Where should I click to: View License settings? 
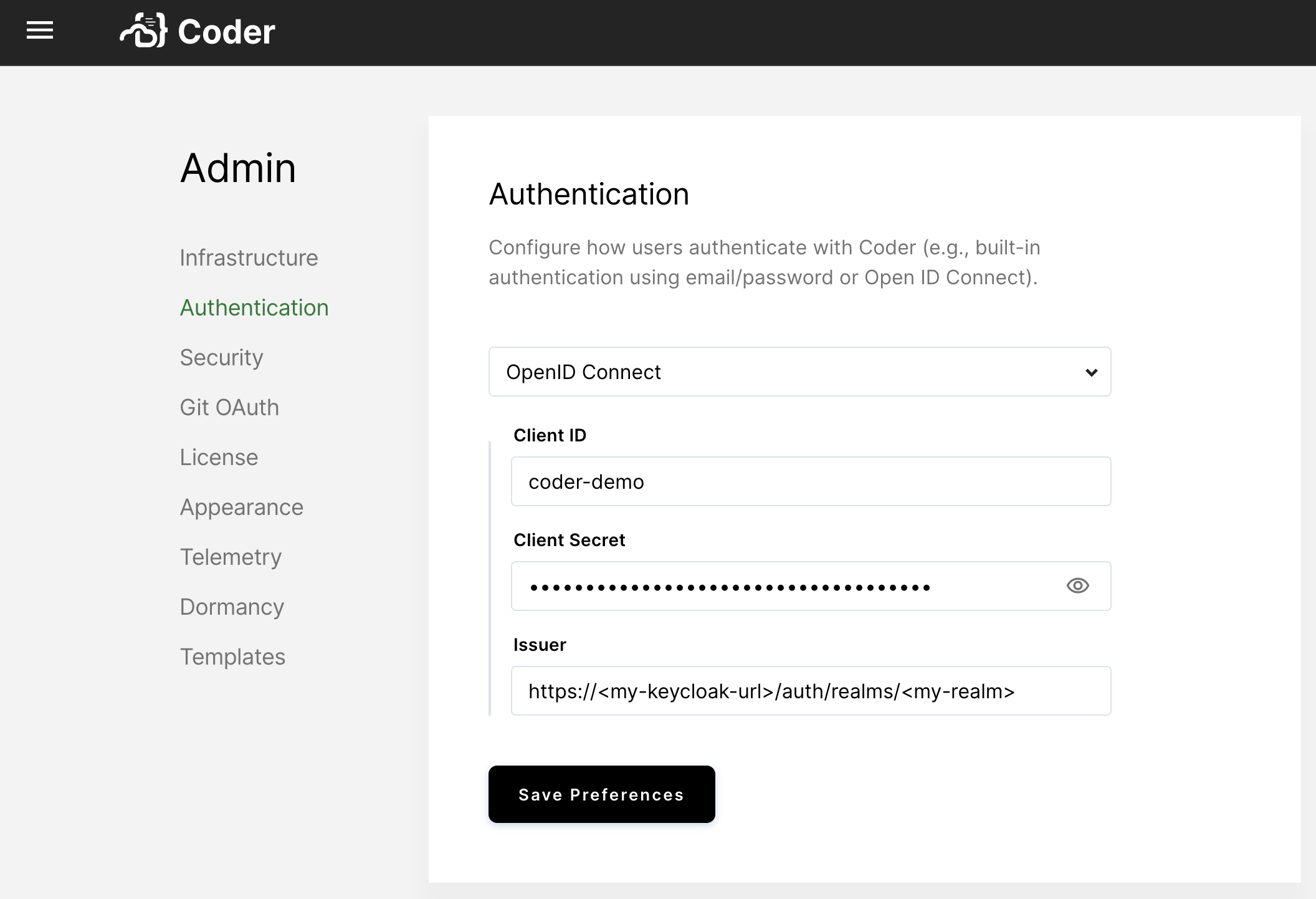pos(218,457)
